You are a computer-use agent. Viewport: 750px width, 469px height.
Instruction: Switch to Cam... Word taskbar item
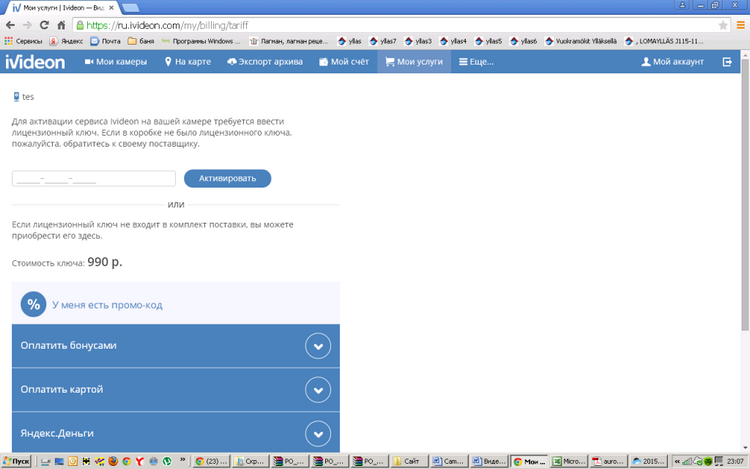point(449,461)
